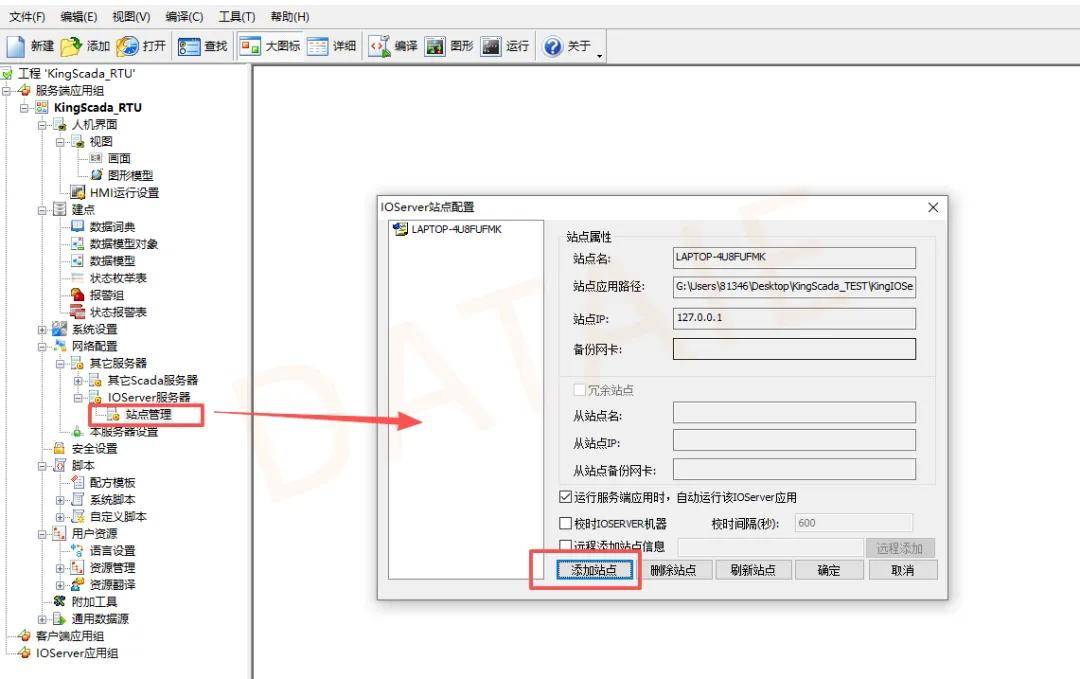
Task: Click the 添加站点 button
Action: pos(594,570)
